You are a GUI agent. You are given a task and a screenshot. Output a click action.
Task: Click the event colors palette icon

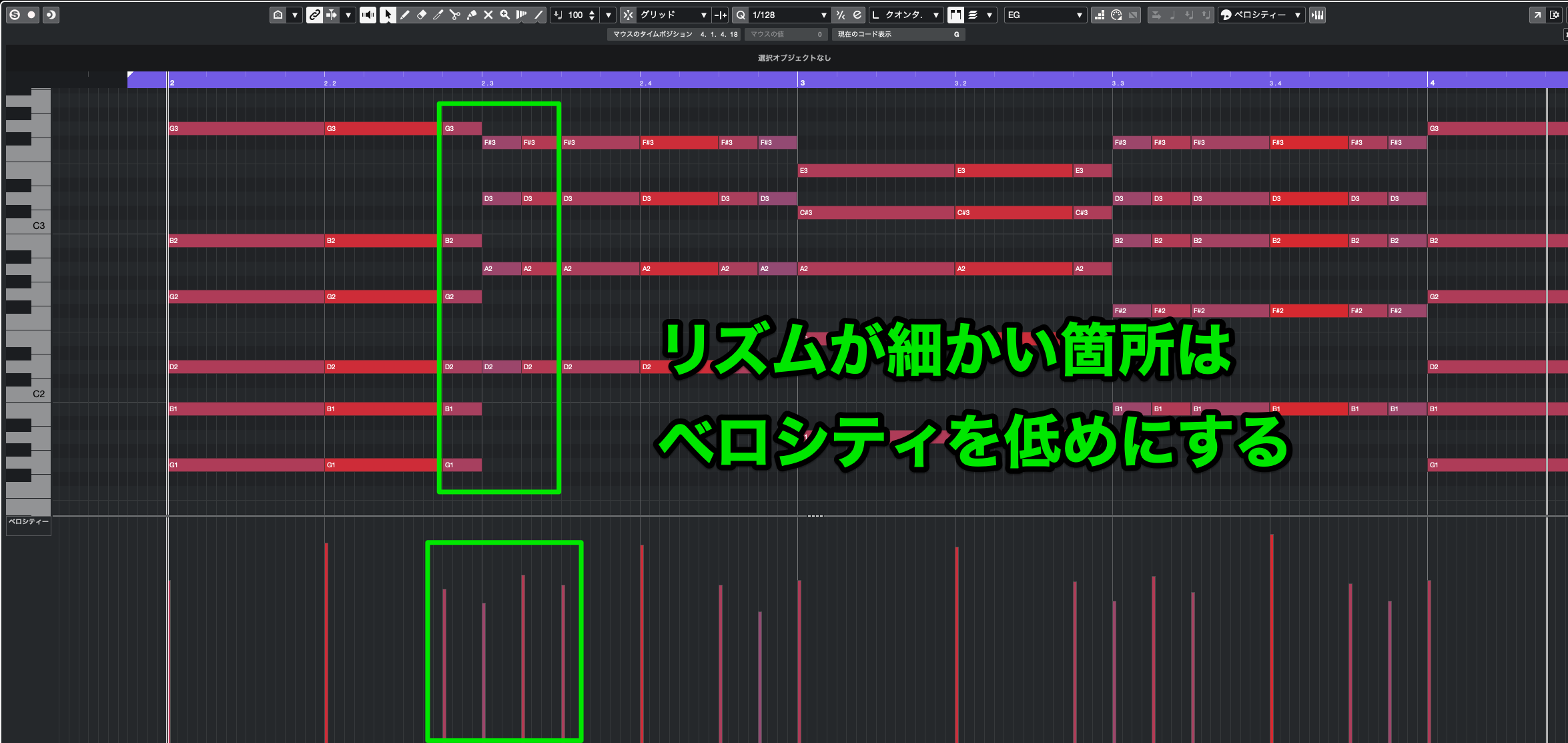[1226, 15]
